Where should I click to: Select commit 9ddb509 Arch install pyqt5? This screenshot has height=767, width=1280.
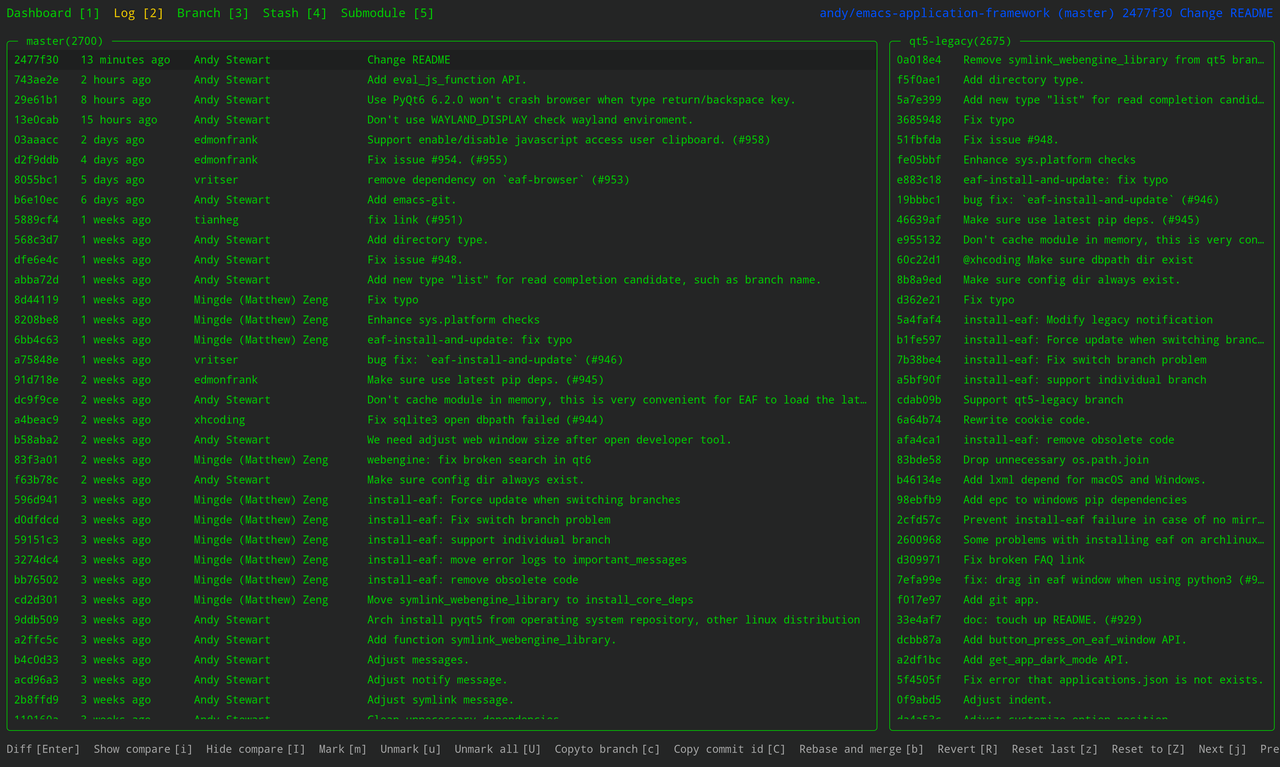(442, 620)
